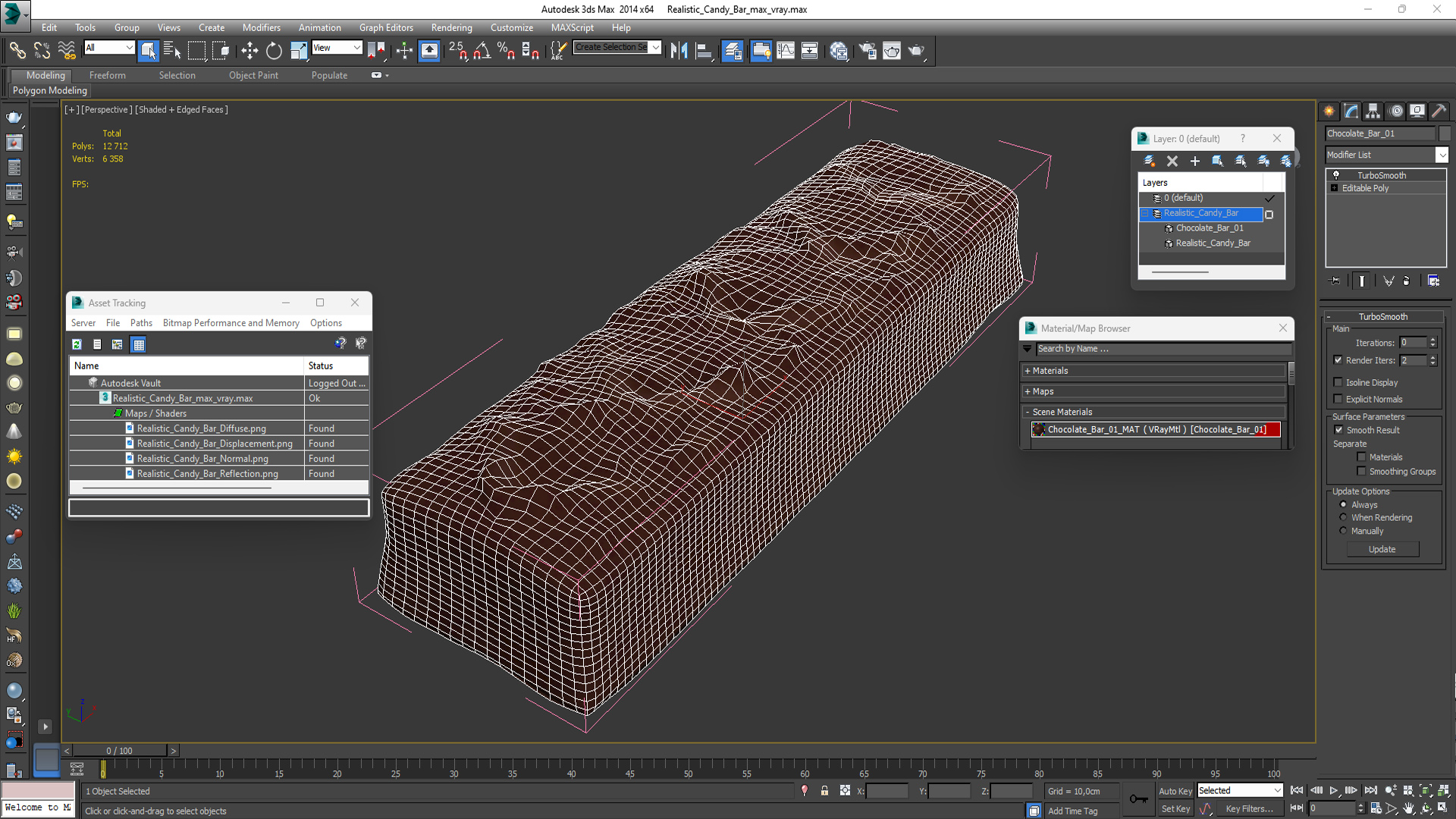Select the Select and Move tool
Image resolution: width=1456 pixels, height=819 pixels.
[x=249, y=51]
